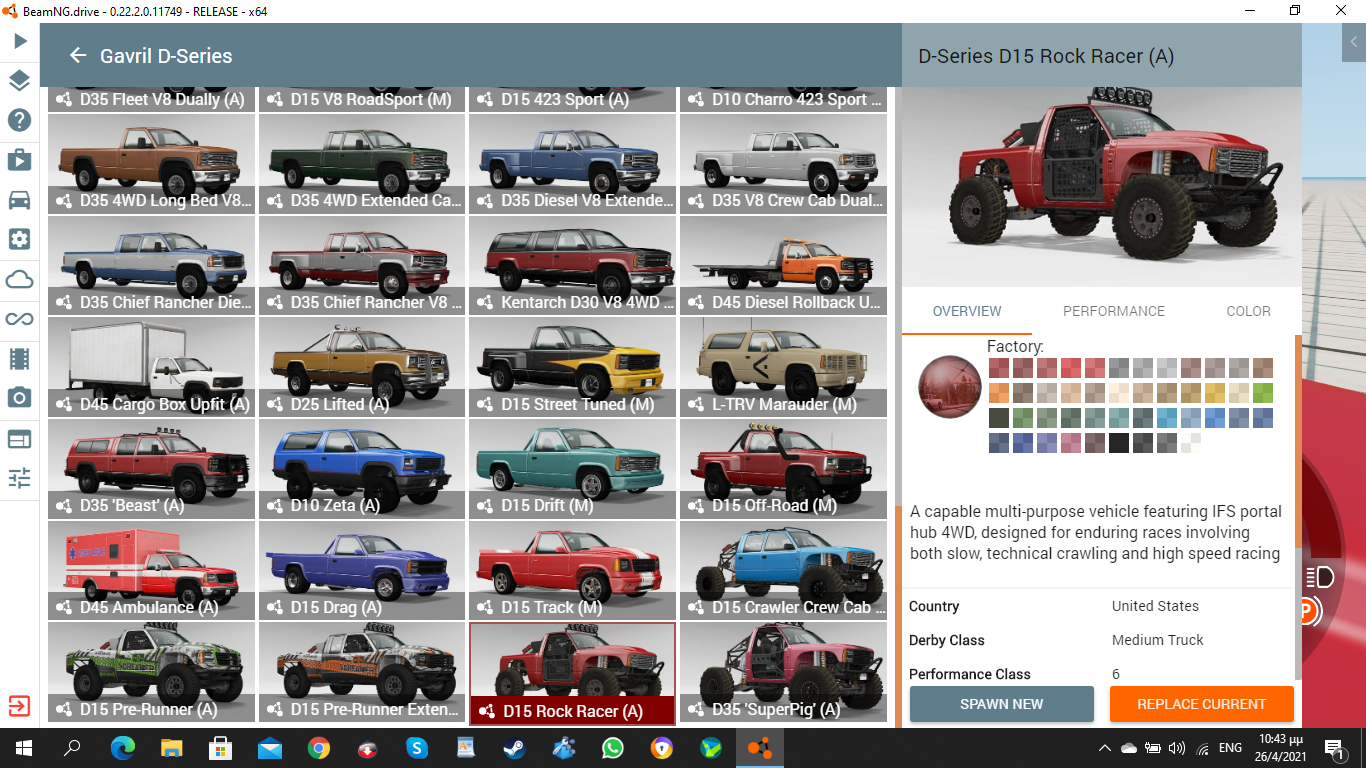Select the D45 Diesel Rollback Upfit truck
The height and width of the screenshot is (768, 1366).
(784, 265)
